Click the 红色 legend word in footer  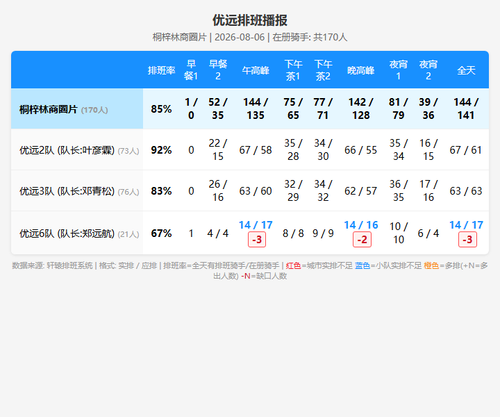point(293,266)
